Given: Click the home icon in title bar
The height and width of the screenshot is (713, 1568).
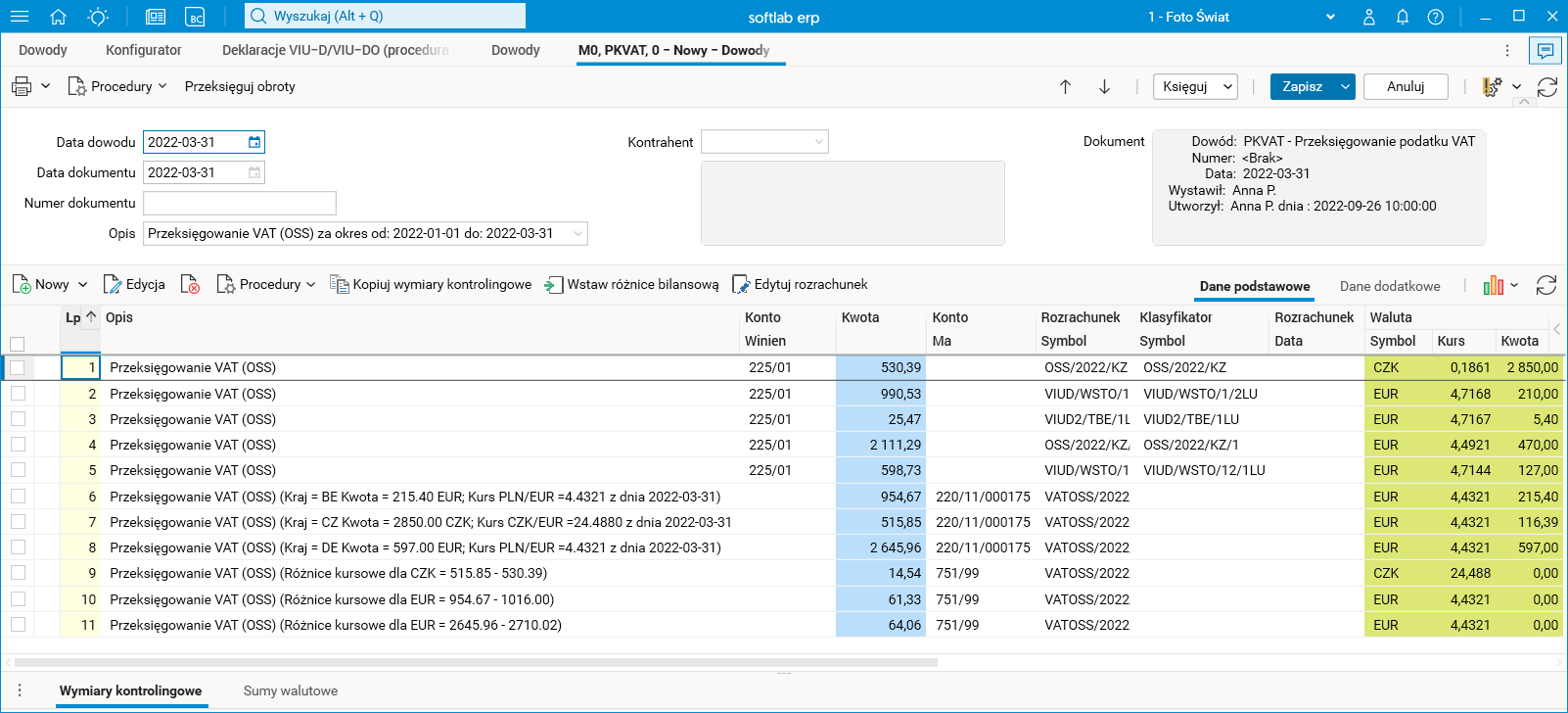Looking at the screenshot, I should (x=58, y=17).
